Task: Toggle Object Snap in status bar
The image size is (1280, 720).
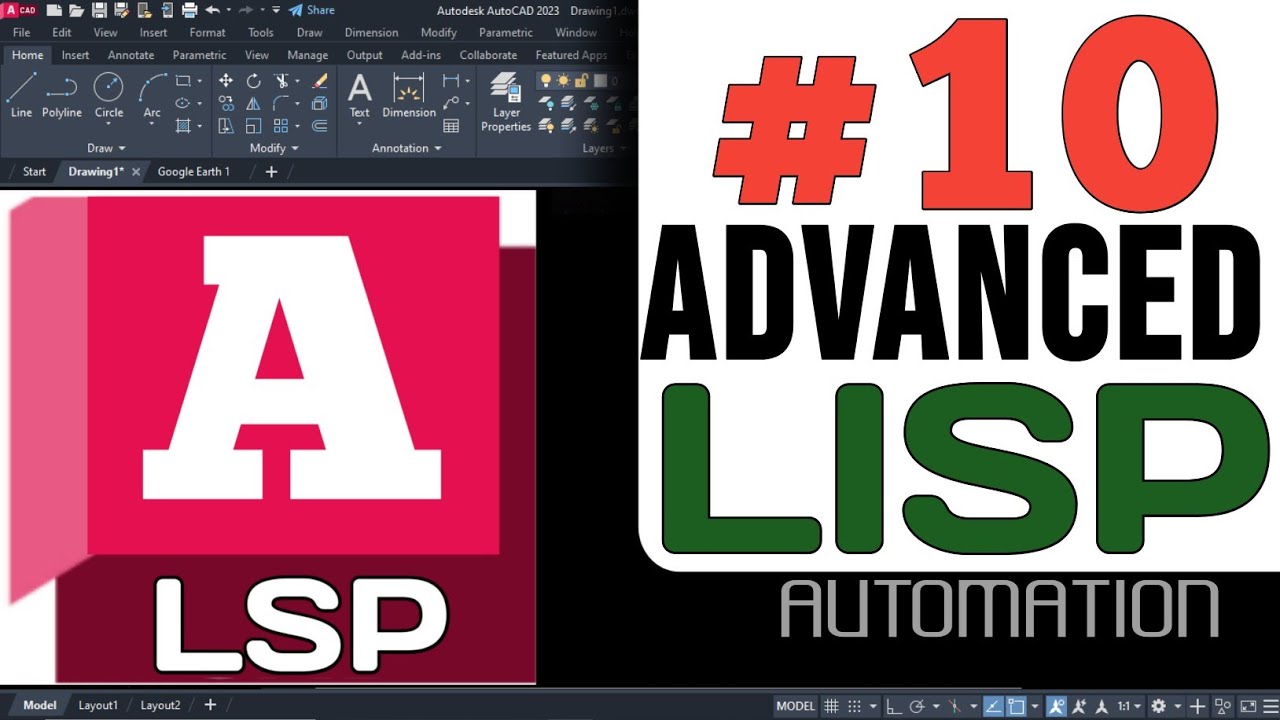Action: coord(1015,706)
